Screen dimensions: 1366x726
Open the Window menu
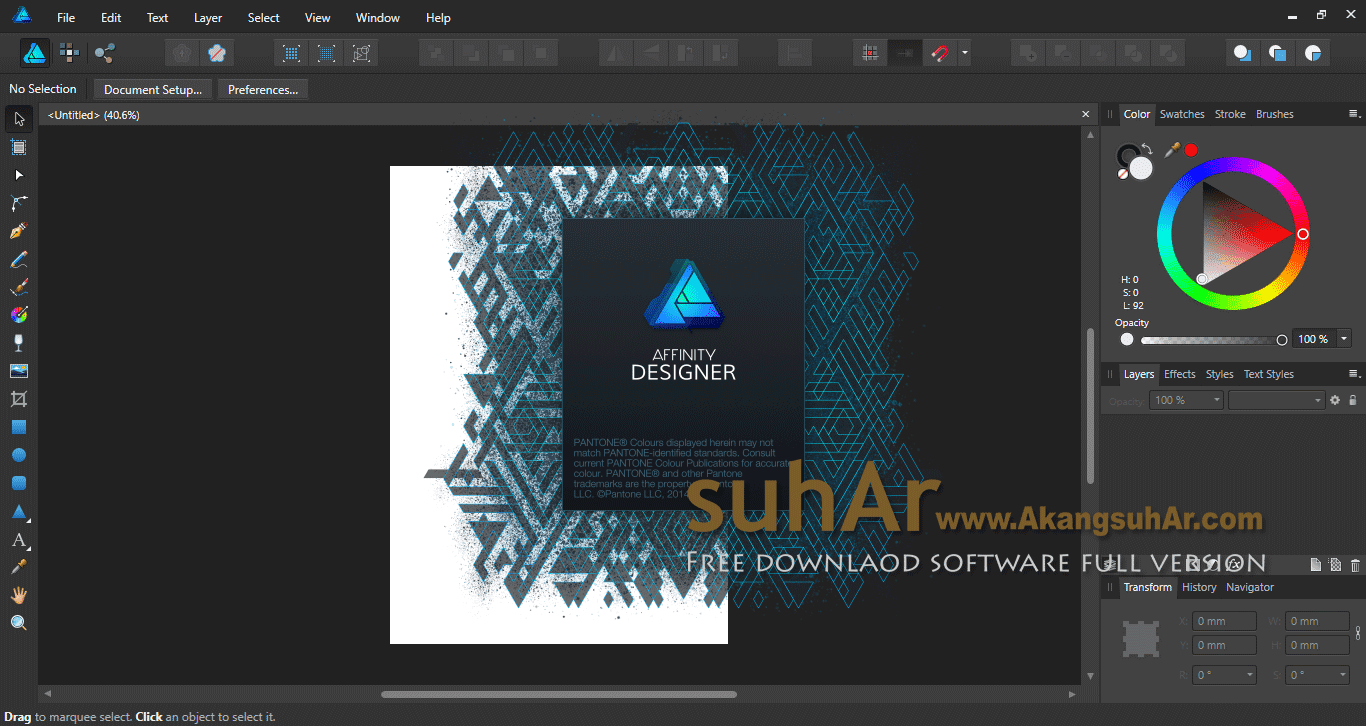(378, 18)
